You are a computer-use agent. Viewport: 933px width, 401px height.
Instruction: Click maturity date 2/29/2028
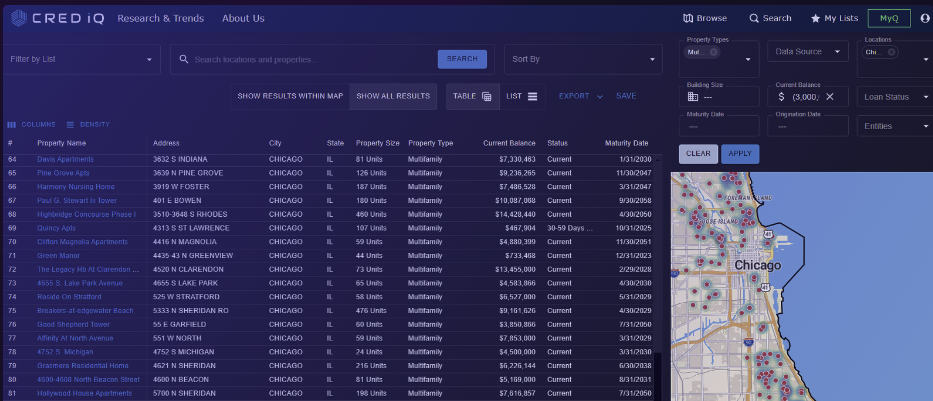pos(633,270)
